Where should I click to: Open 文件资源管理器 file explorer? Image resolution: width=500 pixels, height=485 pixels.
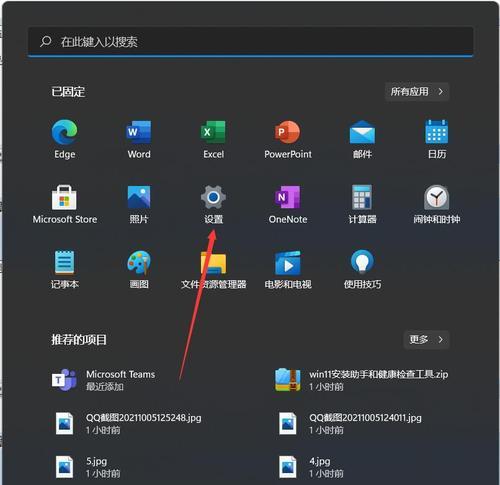213,263
